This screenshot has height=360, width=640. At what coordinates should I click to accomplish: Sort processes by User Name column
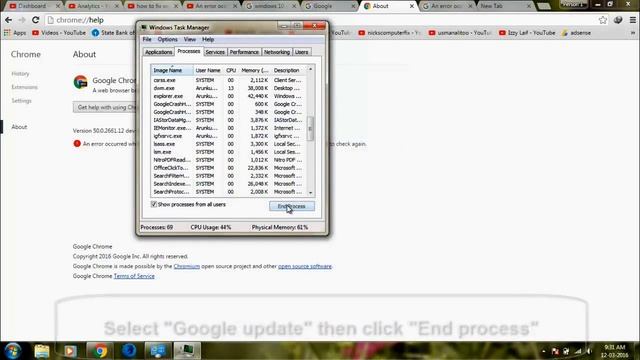208,70
